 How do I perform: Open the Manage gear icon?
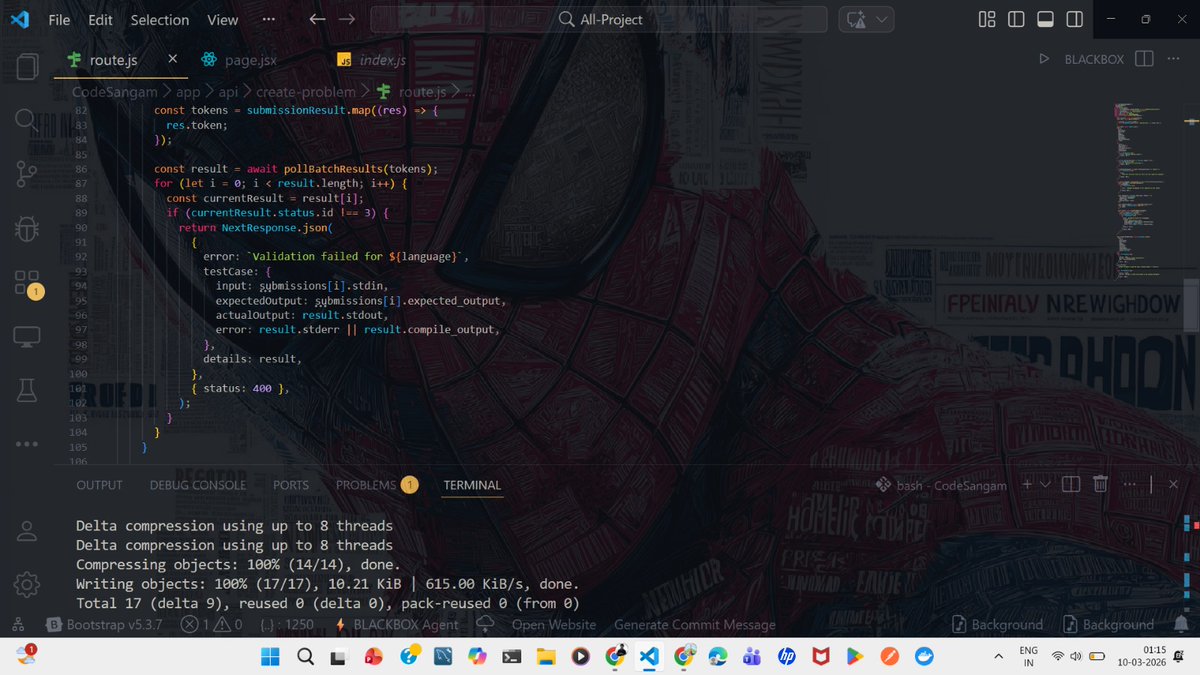[27, 584]
